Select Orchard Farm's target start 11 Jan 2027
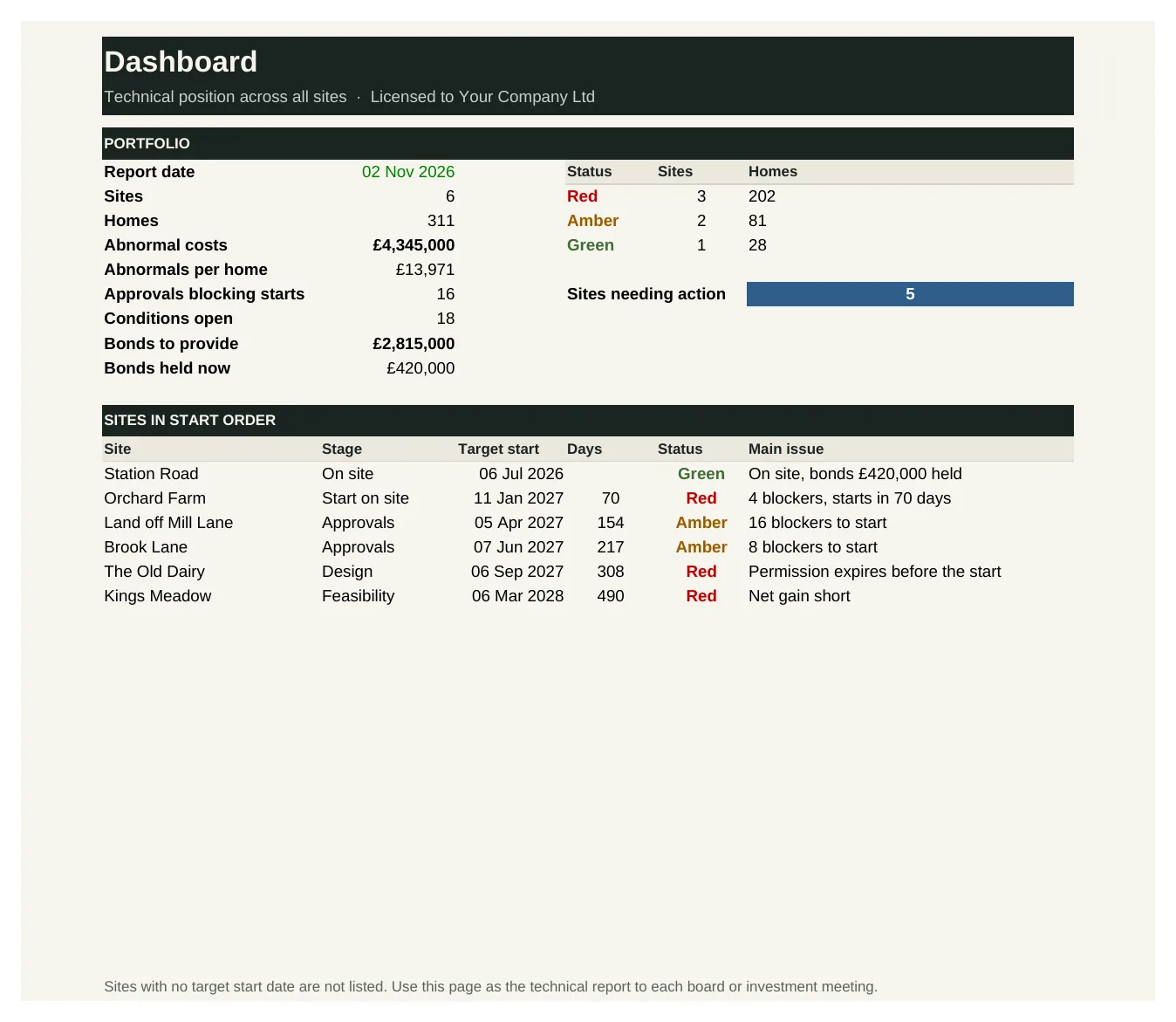 518,498
